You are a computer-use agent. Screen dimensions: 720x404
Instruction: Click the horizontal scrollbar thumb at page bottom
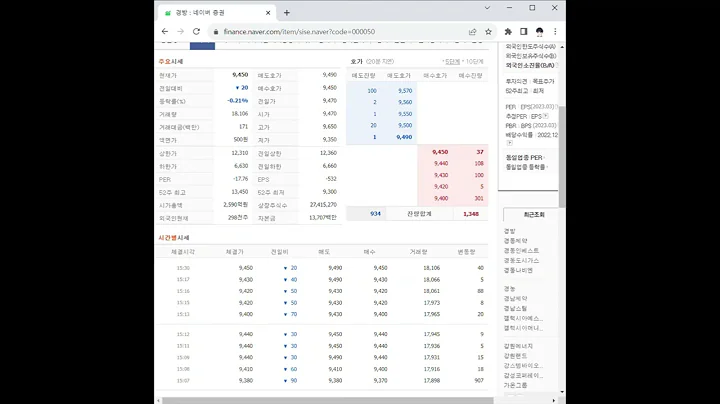coord(328,401)
